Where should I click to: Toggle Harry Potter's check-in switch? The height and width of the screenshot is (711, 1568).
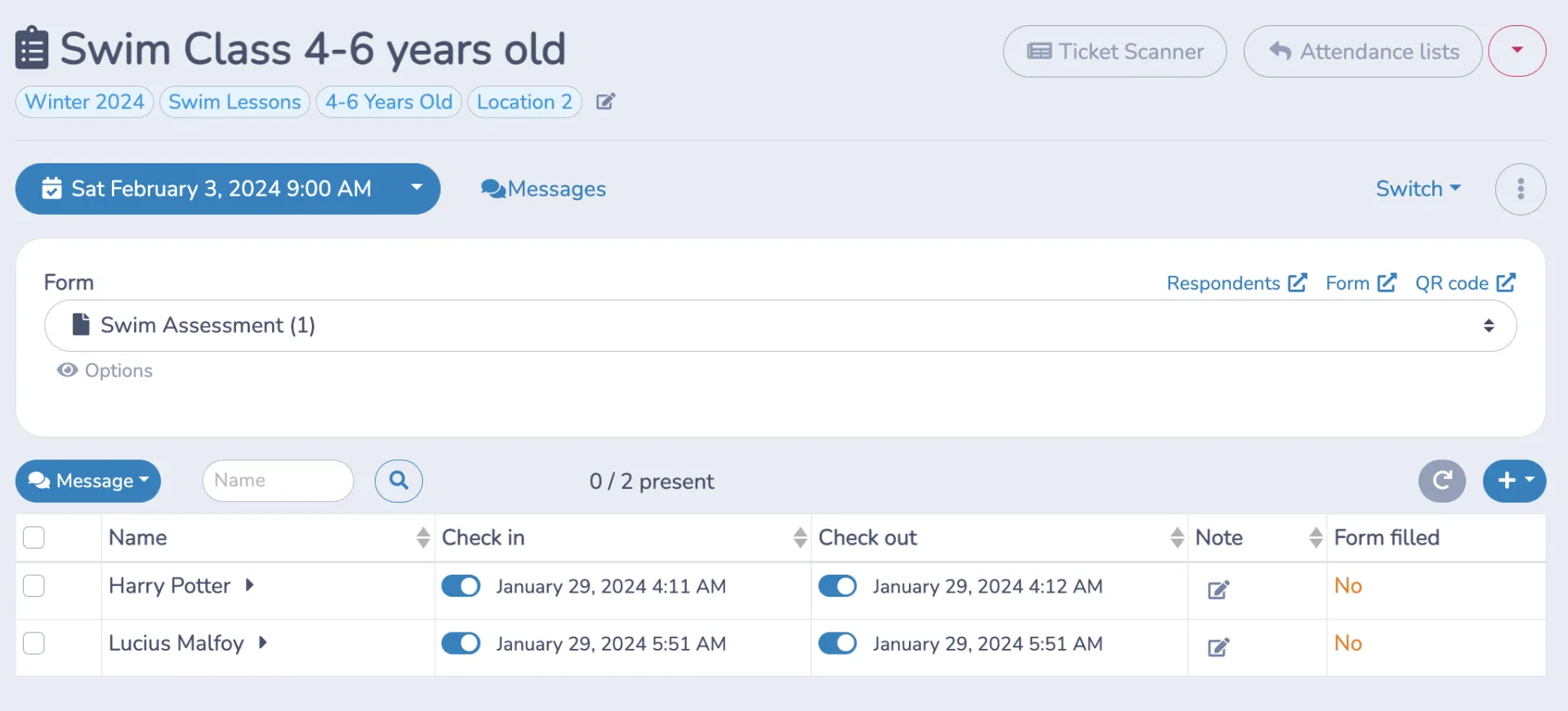[x=461, y=586]
